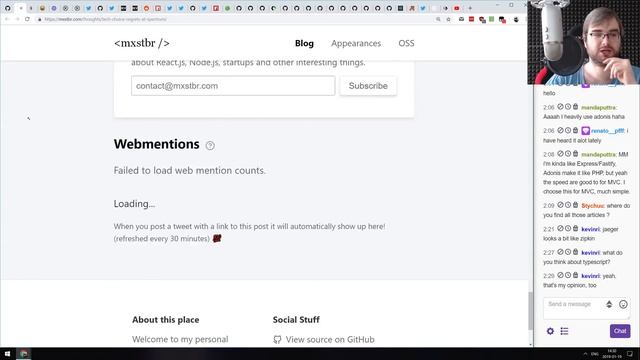This screenshot has width=640, height=360.
Task: Go back in browser history
Action: (x=7, y=19)
